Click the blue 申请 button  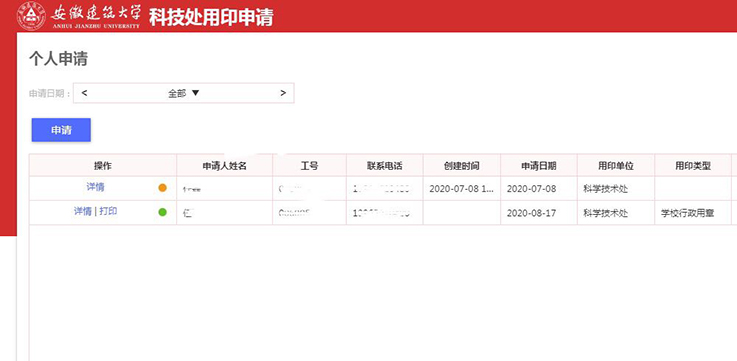click(x=61, y=130)
